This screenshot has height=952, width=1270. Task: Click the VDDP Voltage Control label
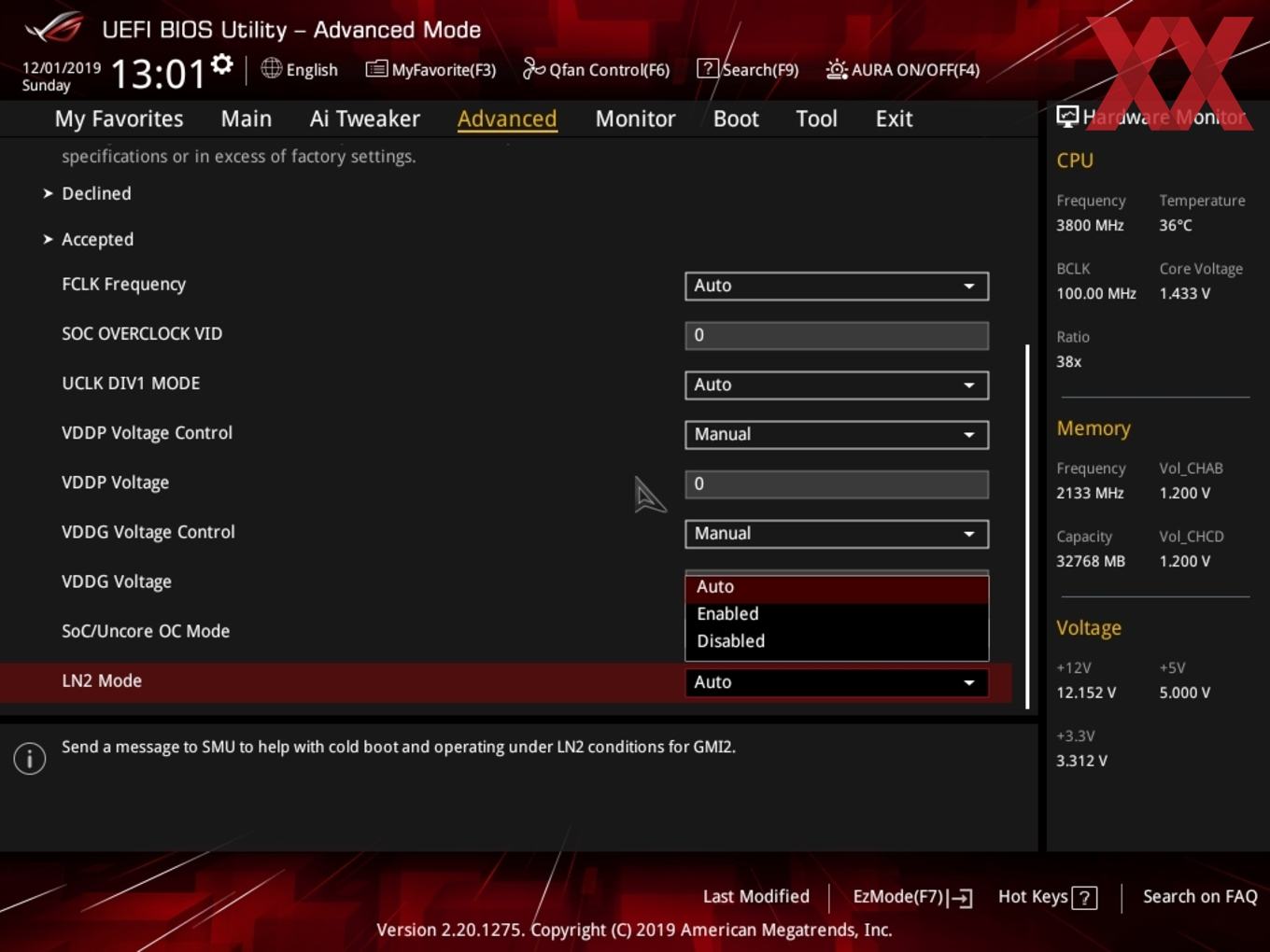click(x=147, y=432)
